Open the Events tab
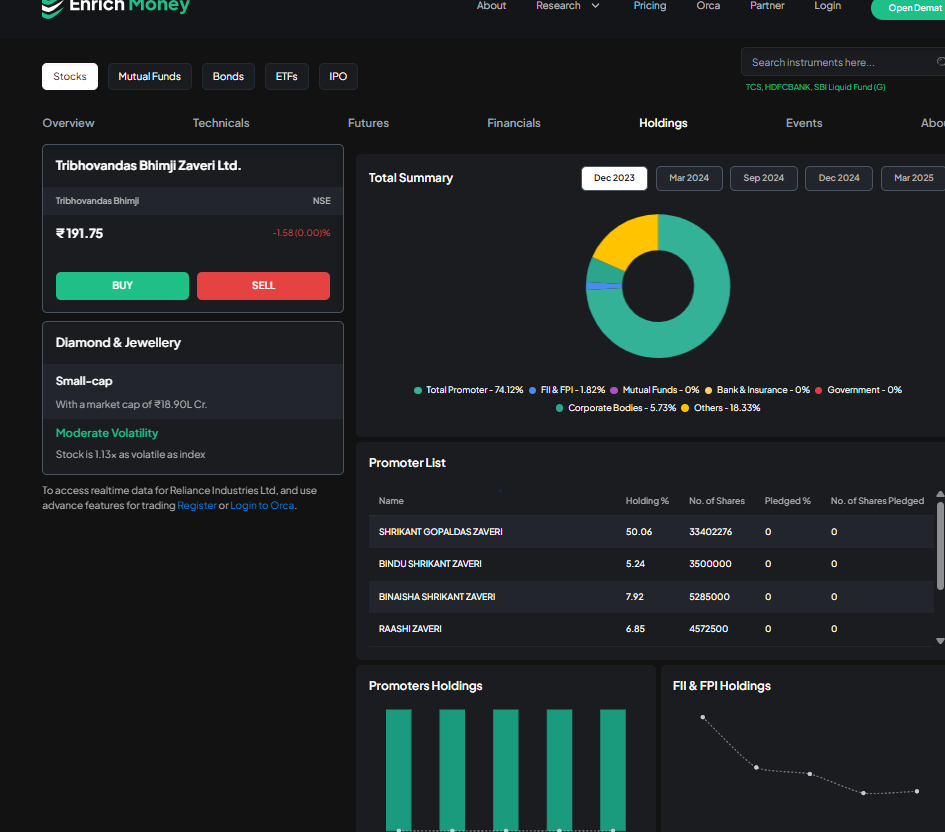 pyautogui.click(x=804, y=123)
